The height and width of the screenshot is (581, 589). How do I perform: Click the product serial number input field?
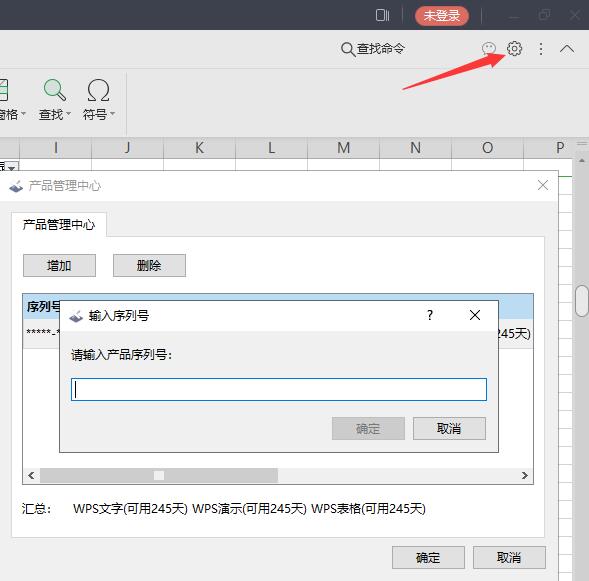pos(279,389)
